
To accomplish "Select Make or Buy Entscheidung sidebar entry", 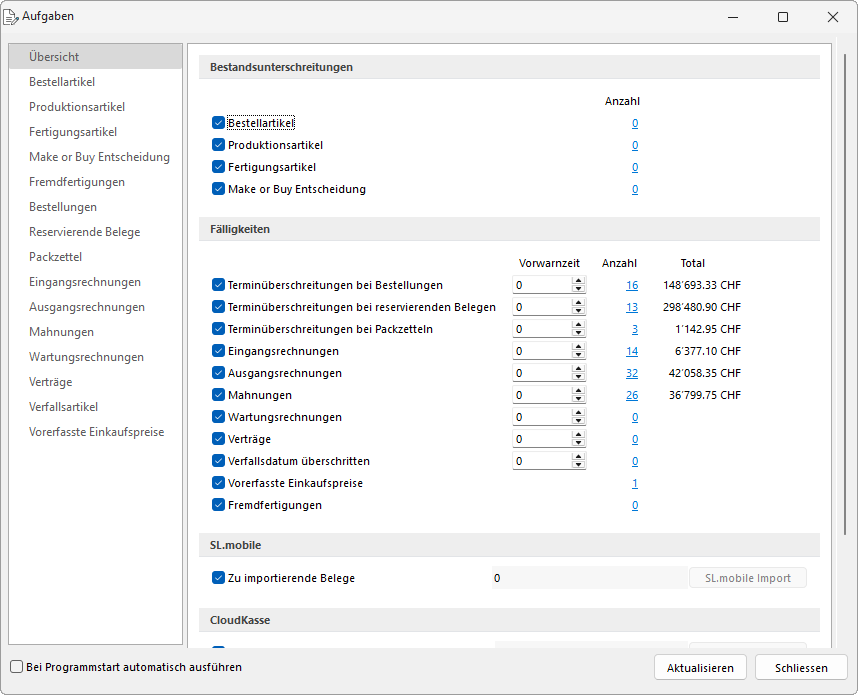I will pyautogui.click(x=99, y=157).
